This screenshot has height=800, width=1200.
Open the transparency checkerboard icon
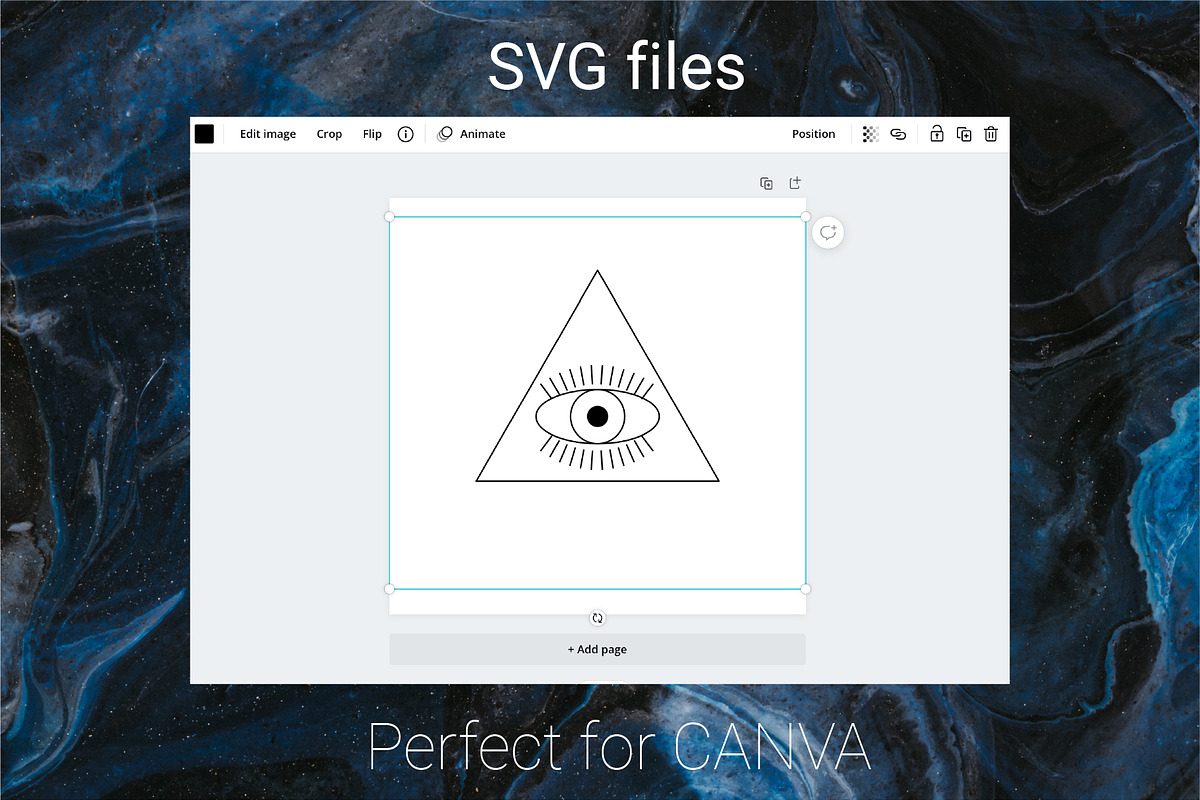pos(871,134)
